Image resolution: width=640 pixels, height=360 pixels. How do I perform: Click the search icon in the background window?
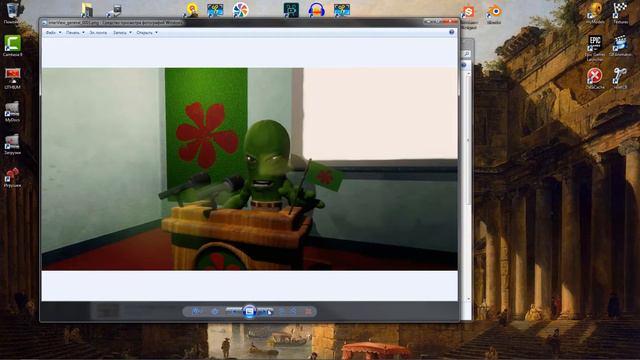467,54
